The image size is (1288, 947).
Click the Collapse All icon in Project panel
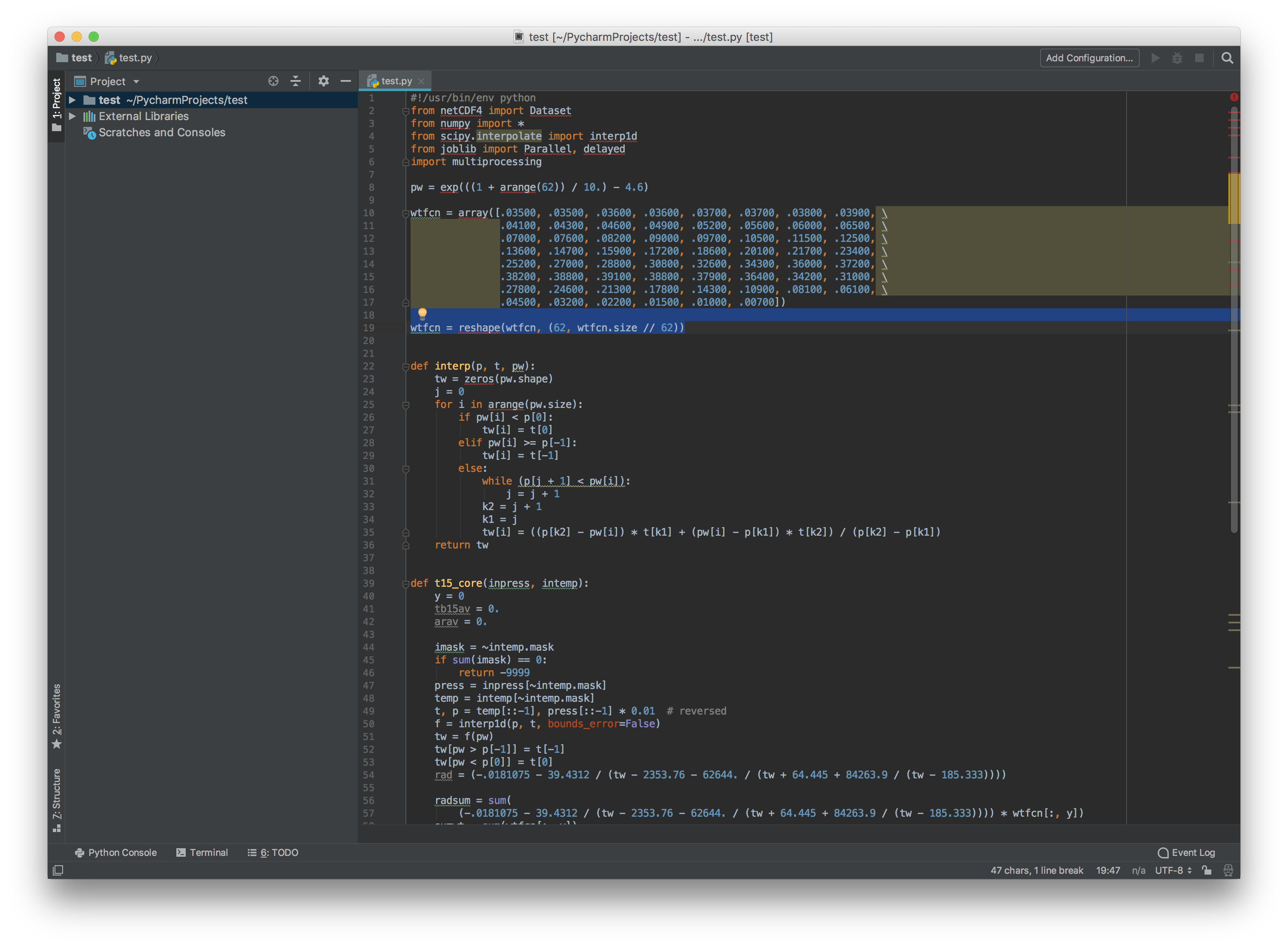point(295,81)
